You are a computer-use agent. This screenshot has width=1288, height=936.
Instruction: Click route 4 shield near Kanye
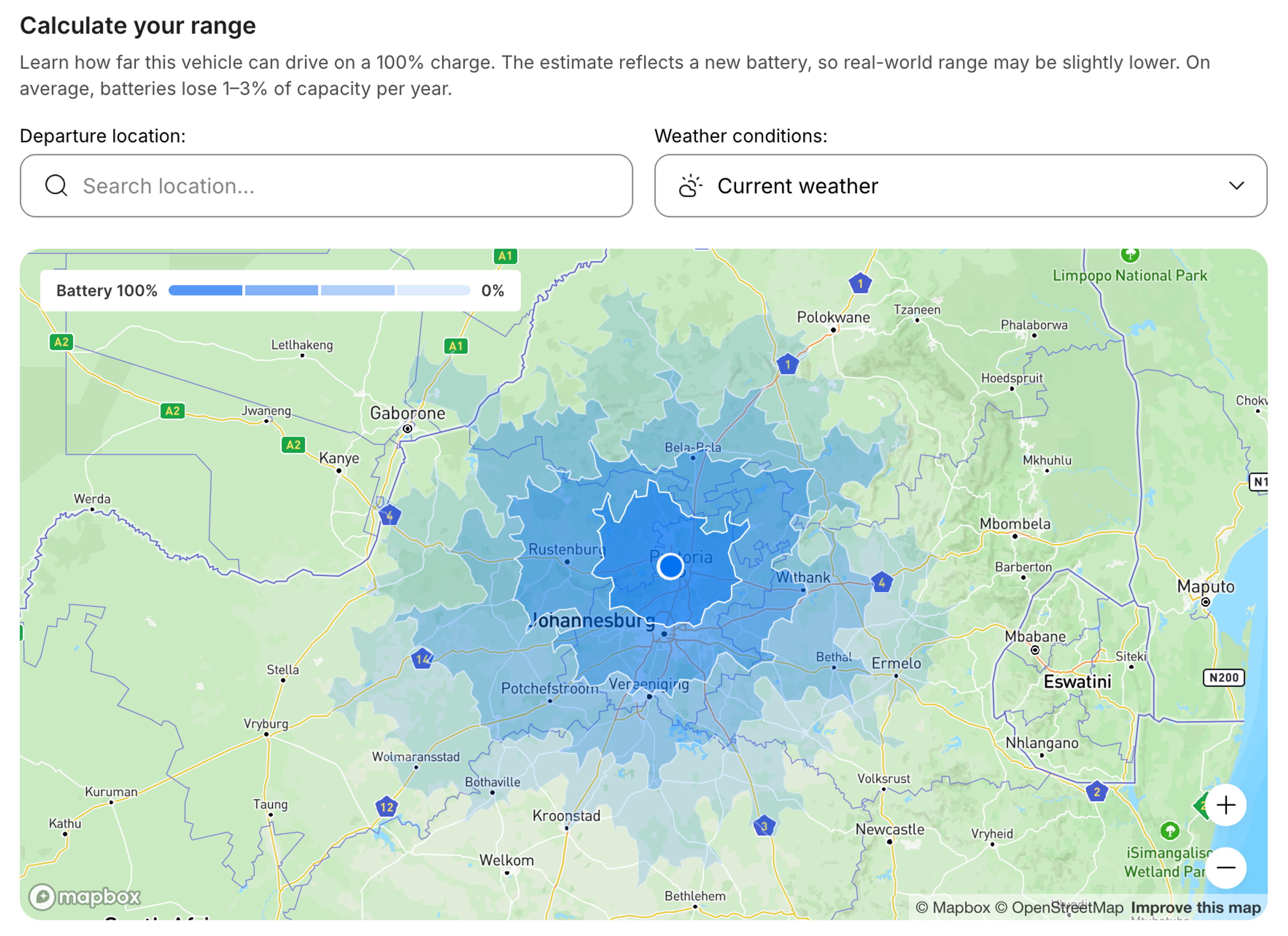point(389,515)
